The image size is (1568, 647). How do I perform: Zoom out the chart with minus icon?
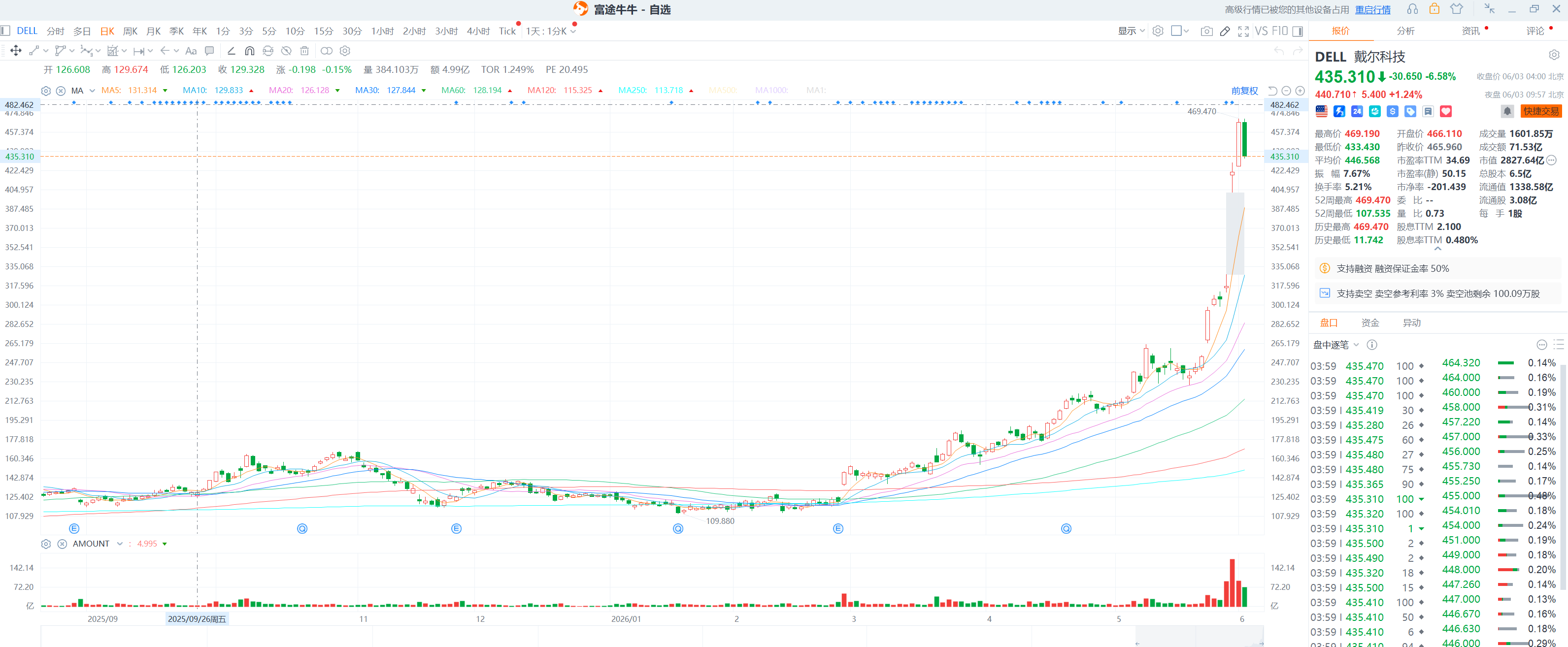[x=1286, y=91]
